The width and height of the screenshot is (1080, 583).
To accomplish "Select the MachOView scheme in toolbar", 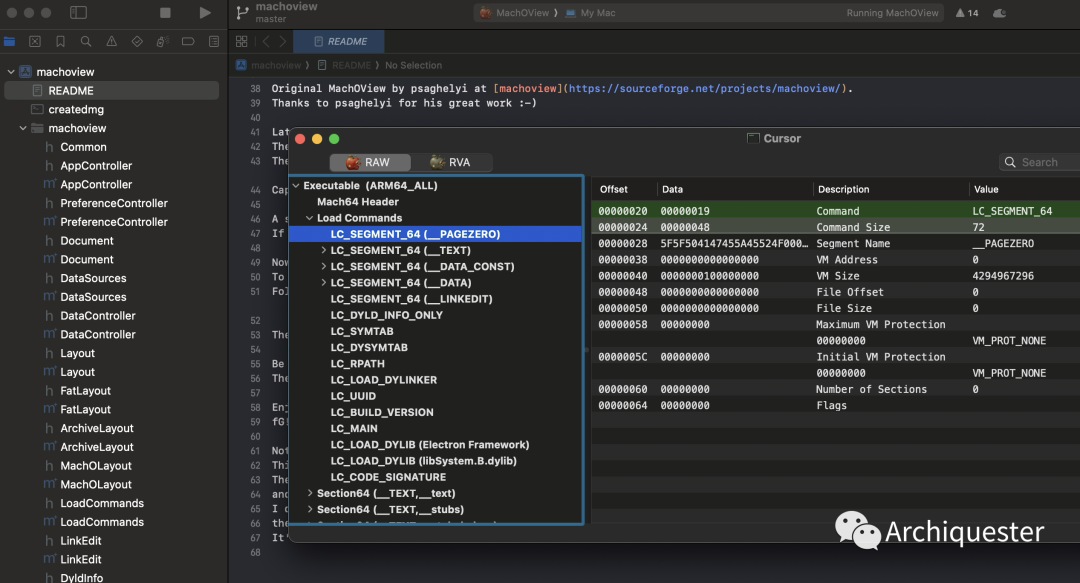I will (515, 12).
